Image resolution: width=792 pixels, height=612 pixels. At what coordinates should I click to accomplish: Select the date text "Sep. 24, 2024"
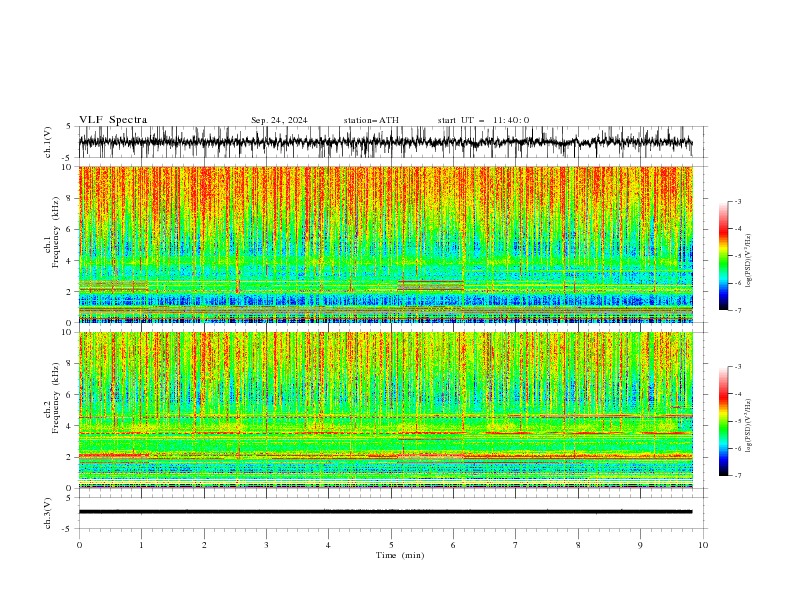[279, 120]
